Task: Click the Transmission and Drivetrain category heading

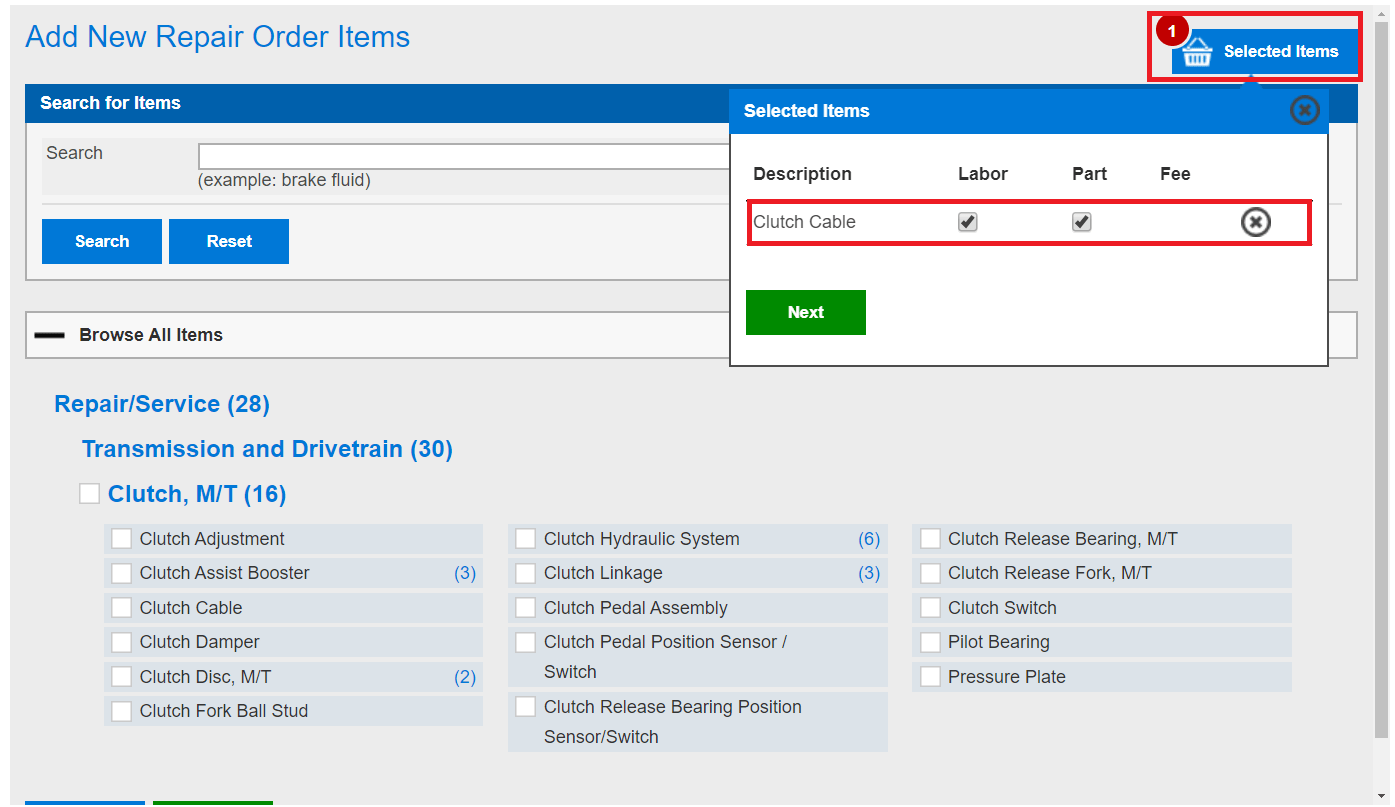Action: click(268, 448)
